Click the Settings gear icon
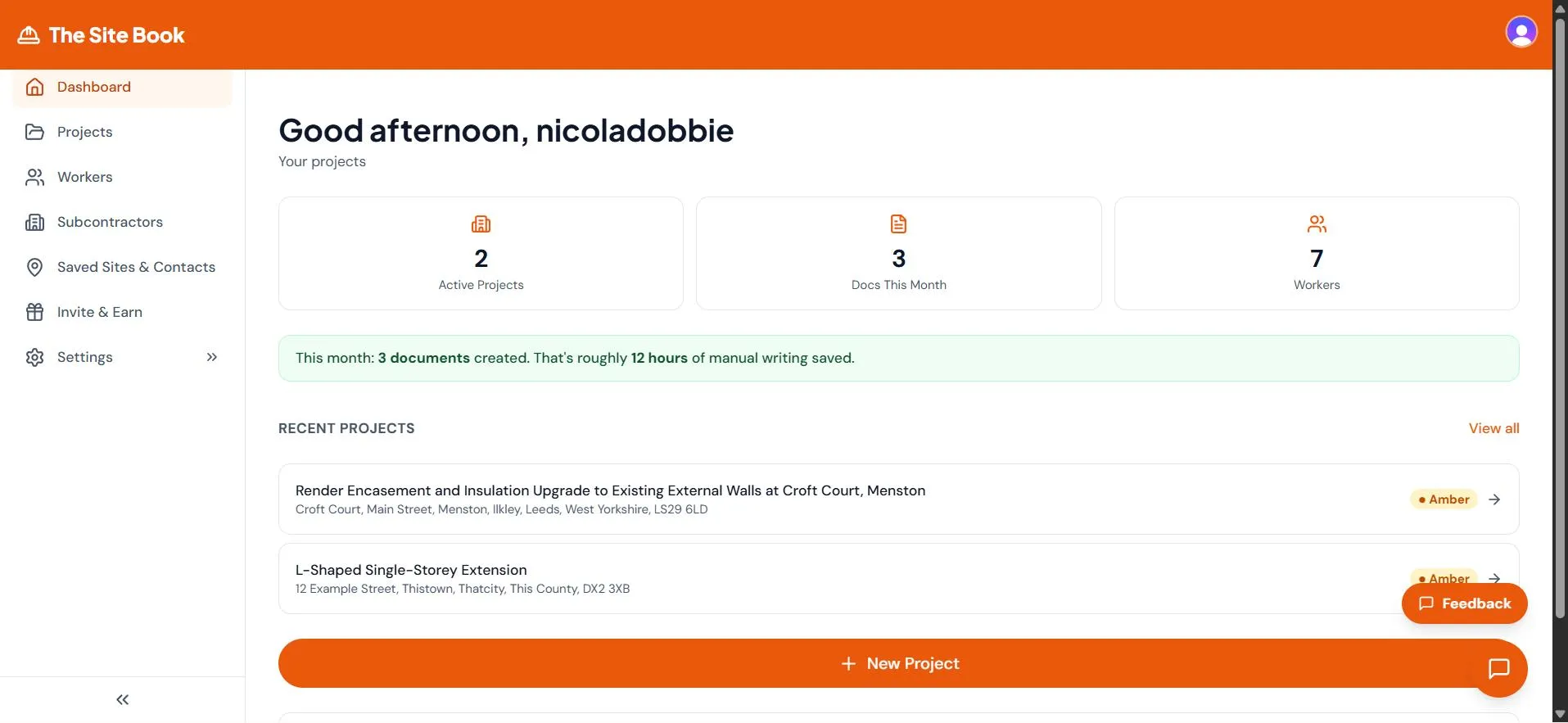The width and height of the screenshot is (1568, 723). 34,358
